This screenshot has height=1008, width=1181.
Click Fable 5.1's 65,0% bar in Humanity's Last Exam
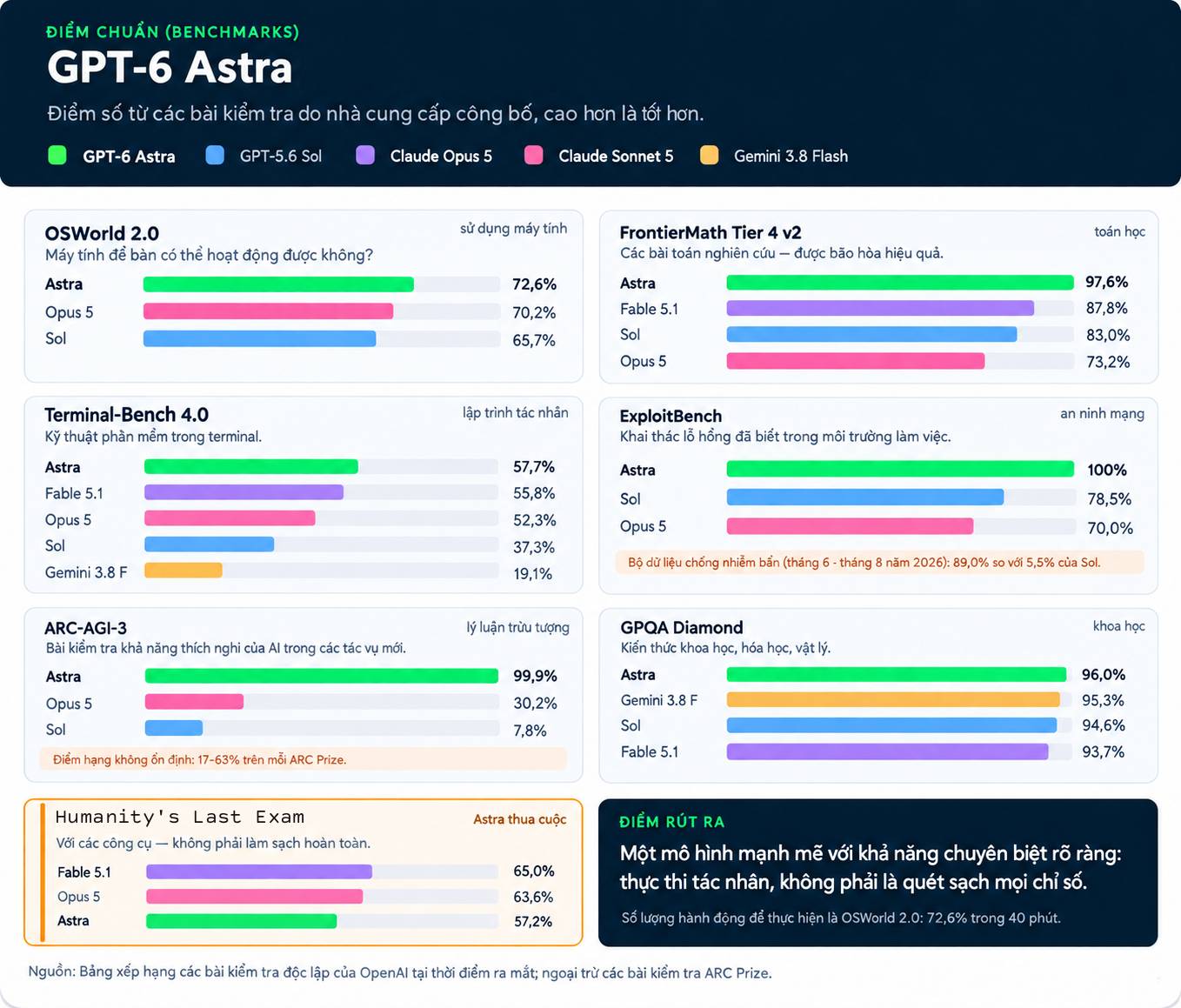point(259,871)
